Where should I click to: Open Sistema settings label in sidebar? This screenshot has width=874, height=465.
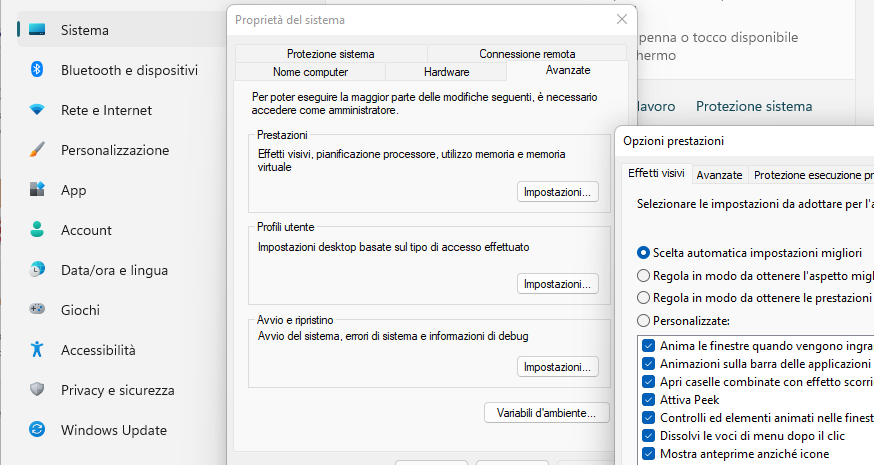[85, 30]
